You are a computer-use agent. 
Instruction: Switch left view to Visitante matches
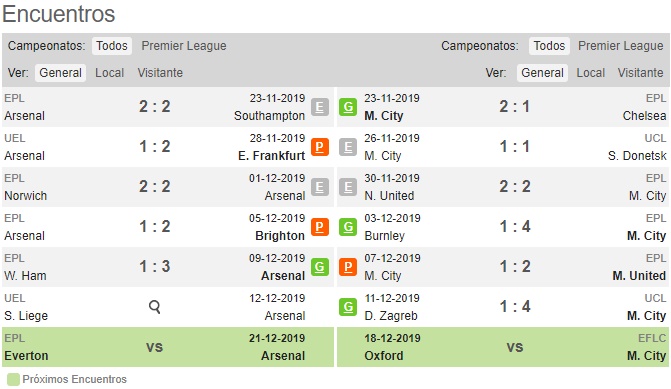(x=160, y=73)
